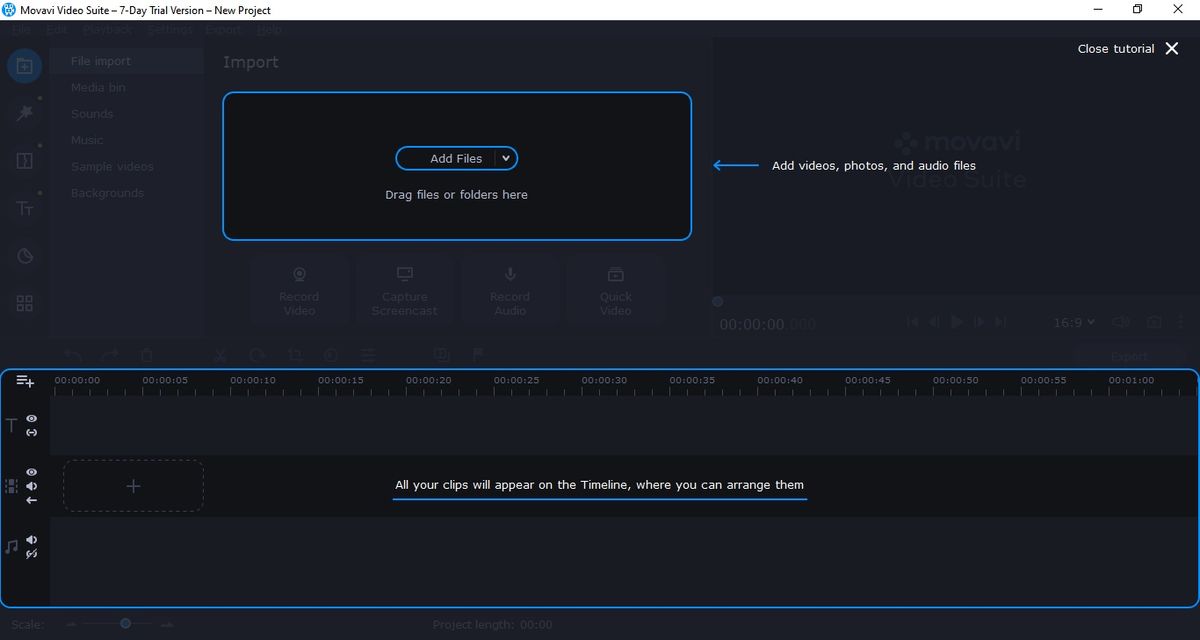Open the Titles tab icon
The image size is (1200, 640).
tap(25, 208)
